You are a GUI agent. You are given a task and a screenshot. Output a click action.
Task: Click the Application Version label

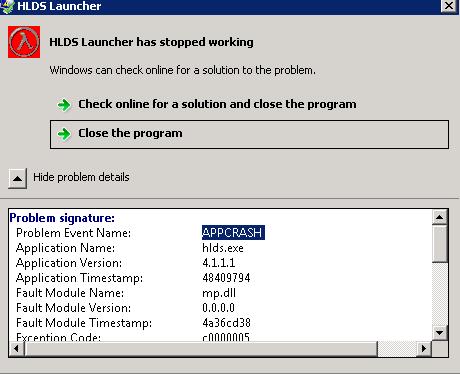click(69, 263)
